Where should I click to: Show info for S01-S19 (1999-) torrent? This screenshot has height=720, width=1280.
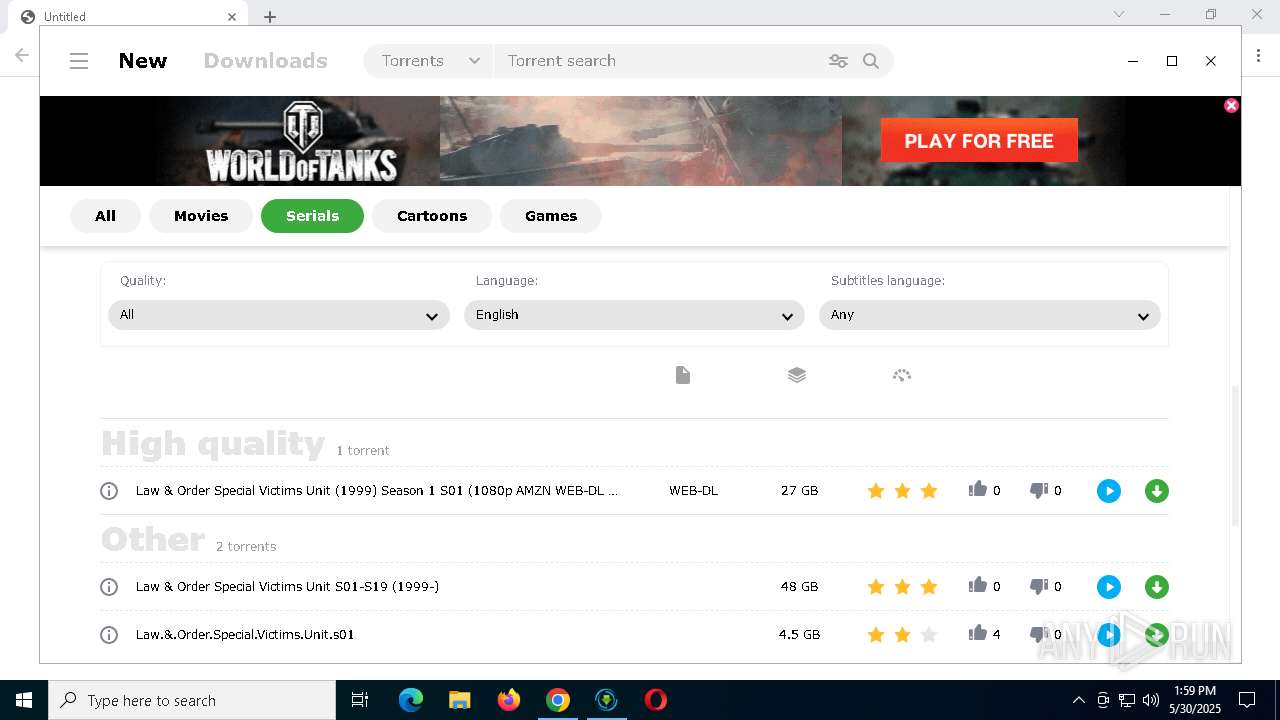tap(109, 587)
